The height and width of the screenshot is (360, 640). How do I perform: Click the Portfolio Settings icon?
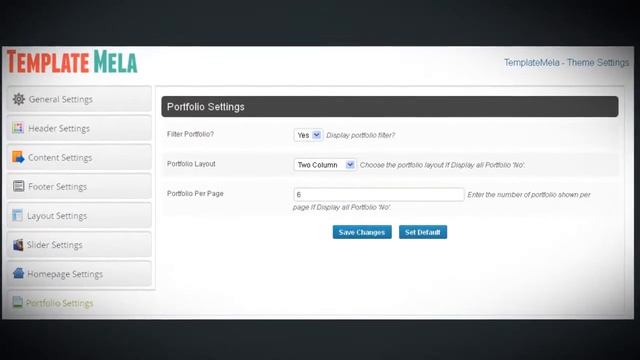click(17, 302)
